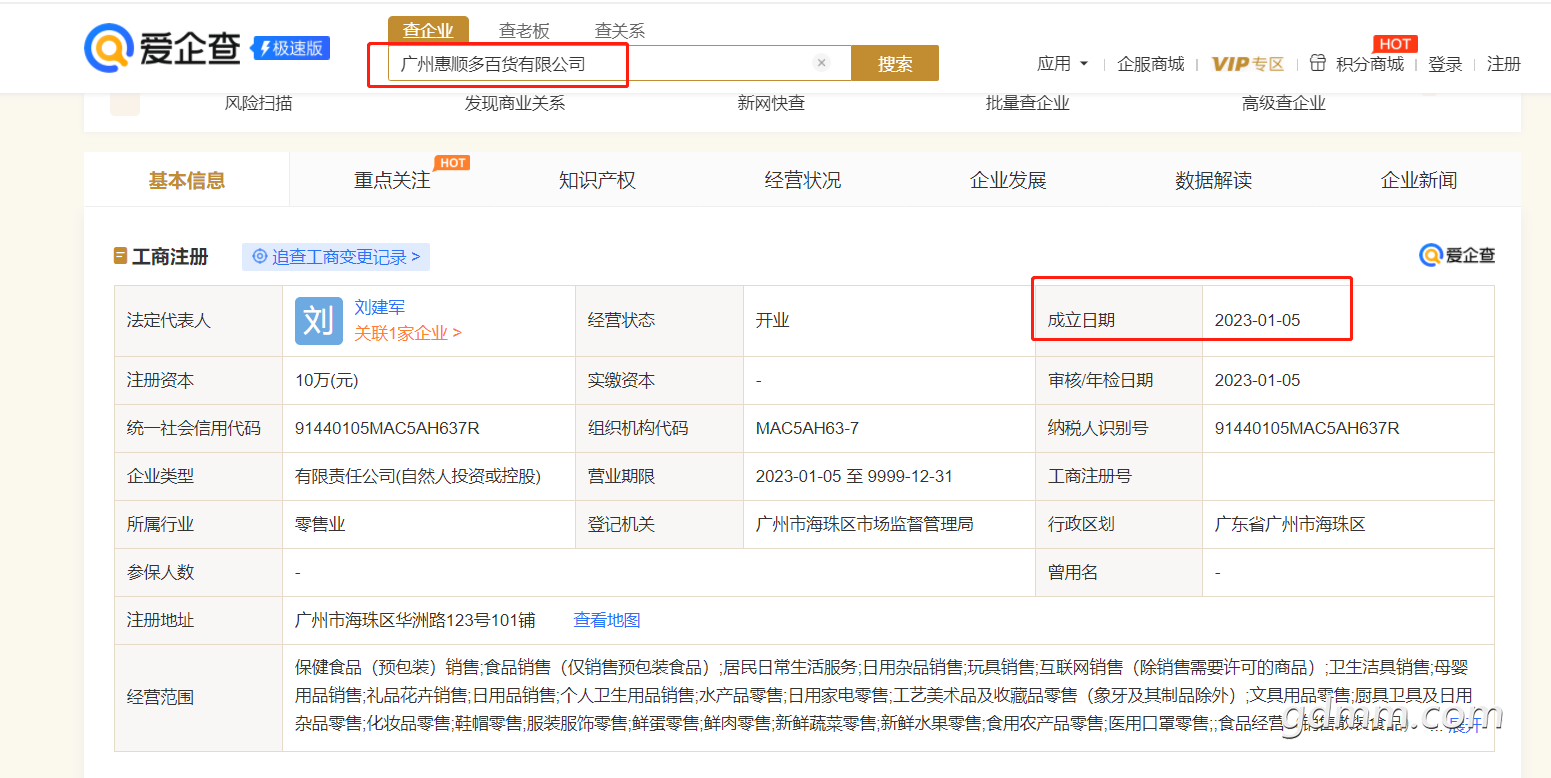Open legal representative 刘建军 profile link
The image size is (1551, 778).
(x=380, y=307)
